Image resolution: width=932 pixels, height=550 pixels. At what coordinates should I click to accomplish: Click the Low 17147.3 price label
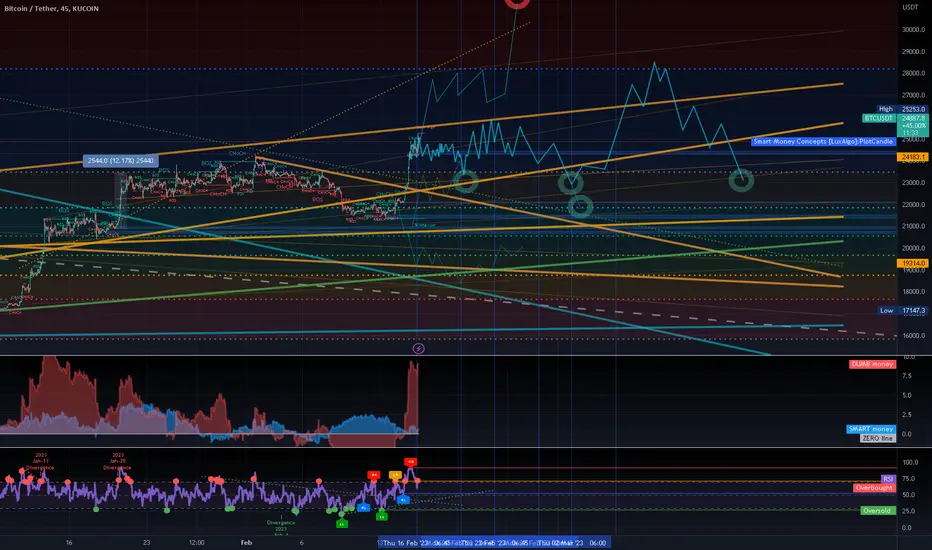(903, 310)
